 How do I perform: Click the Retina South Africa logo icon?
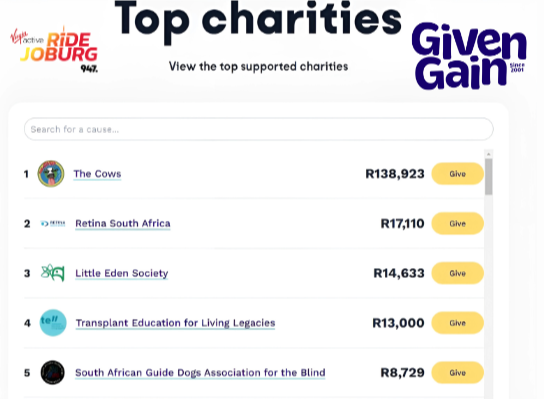(x=53, y=223)
